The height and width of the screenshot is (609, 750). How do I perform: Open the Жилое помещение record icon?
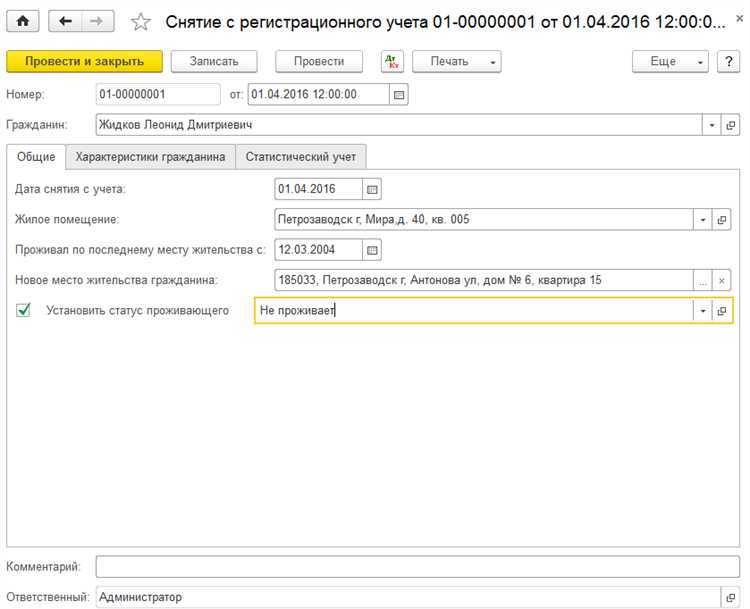tap(721, 220)
